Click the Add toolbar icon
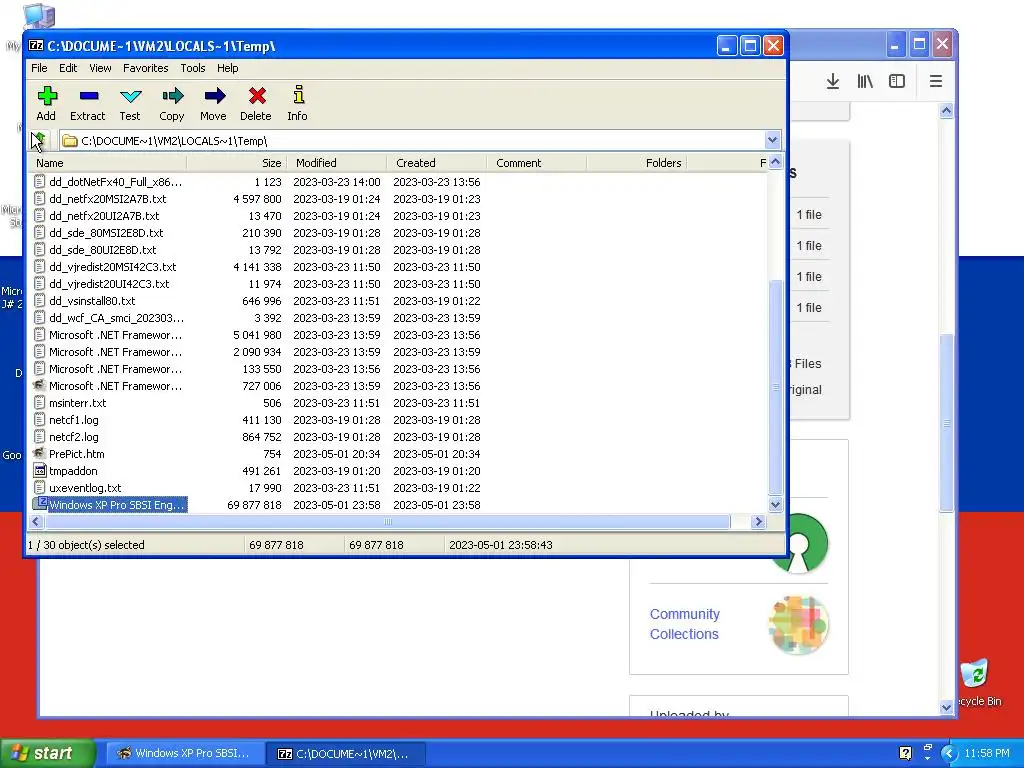 (46, 97)
